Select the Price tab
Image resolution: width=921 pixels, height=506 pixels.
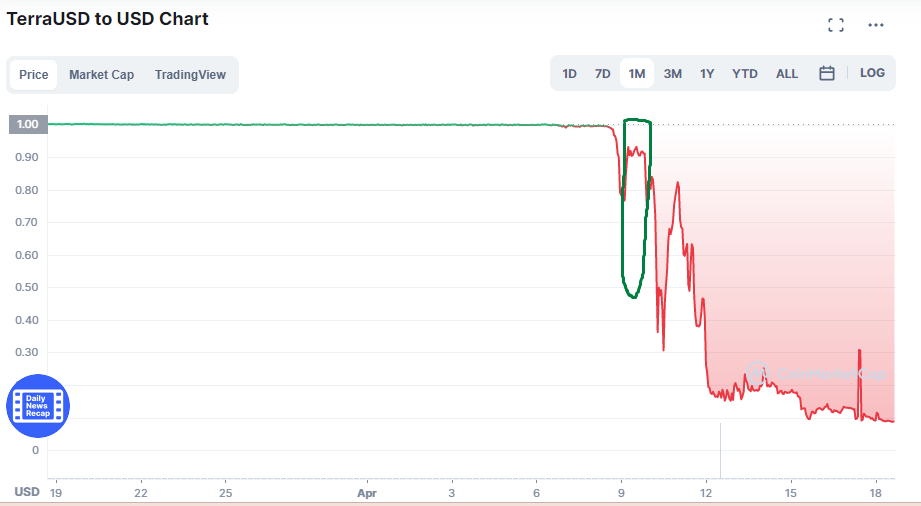(33, 75)
